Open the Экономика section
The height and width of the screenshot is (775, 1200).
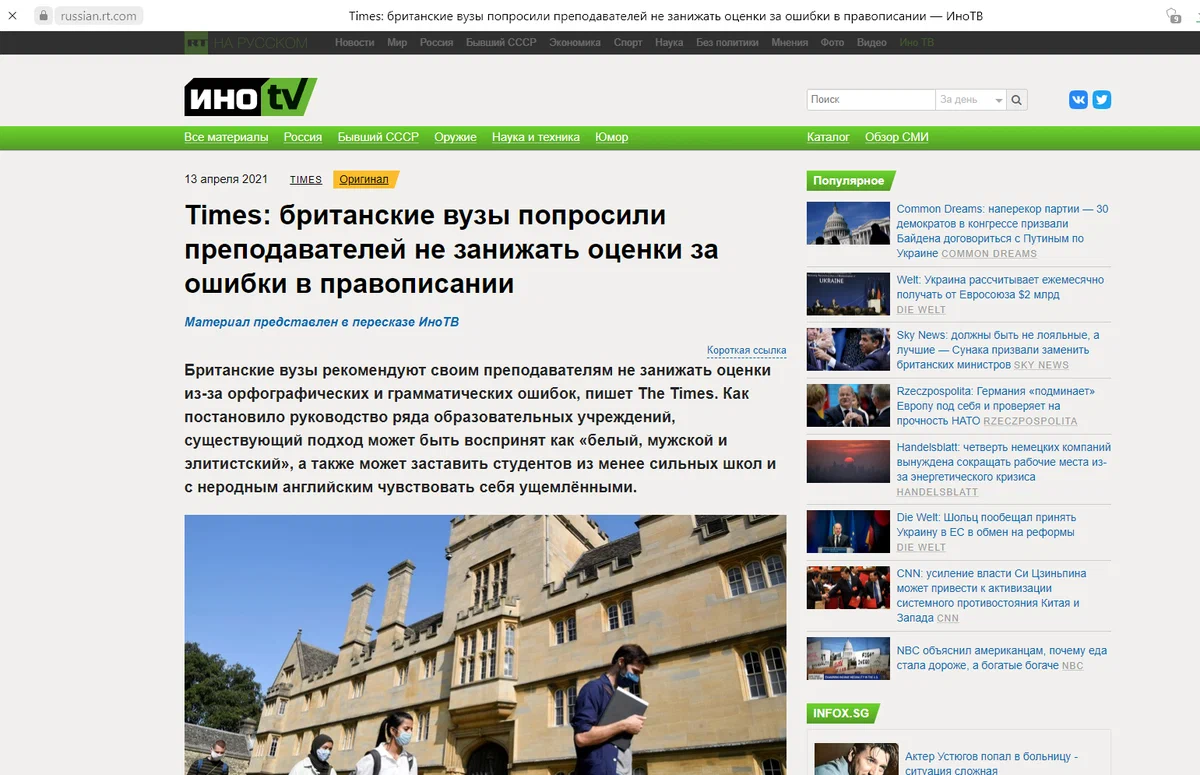(575, 43)
